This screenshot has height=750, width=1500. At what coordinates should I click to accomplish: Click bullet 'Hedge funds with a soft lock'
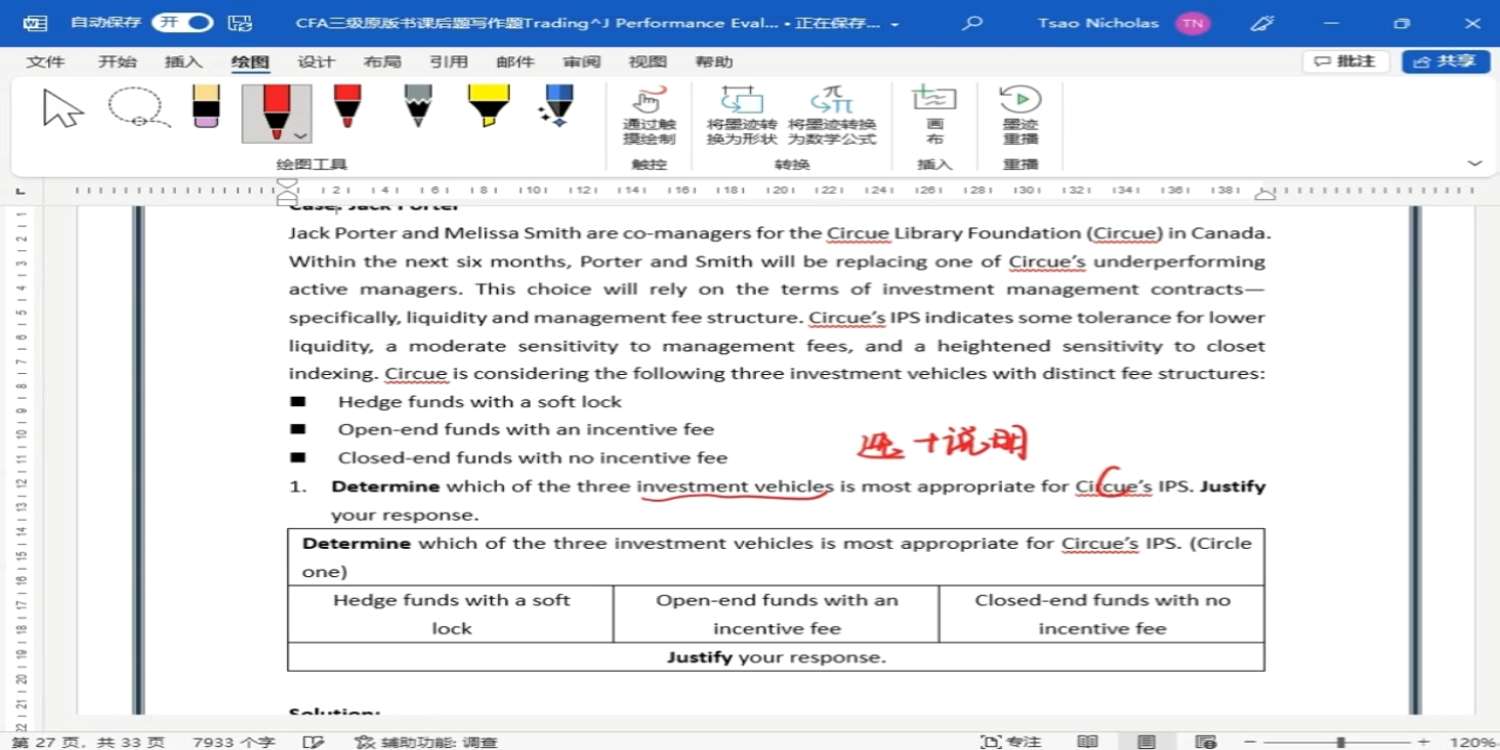480,402
